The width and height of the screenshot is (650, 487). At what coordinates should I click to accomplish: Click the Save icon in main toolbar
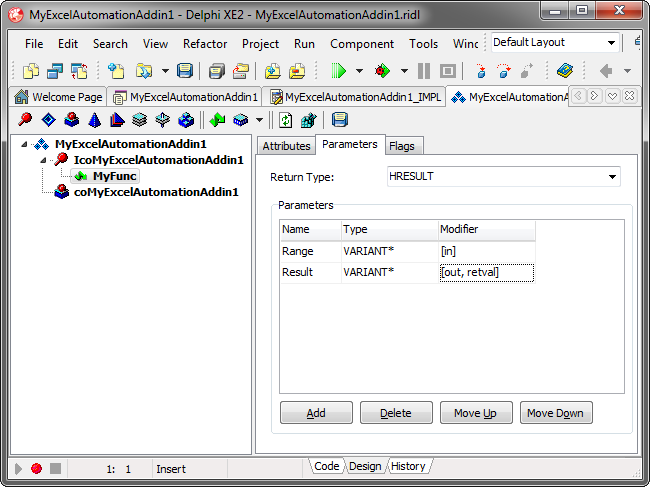[x=185, y=71]
